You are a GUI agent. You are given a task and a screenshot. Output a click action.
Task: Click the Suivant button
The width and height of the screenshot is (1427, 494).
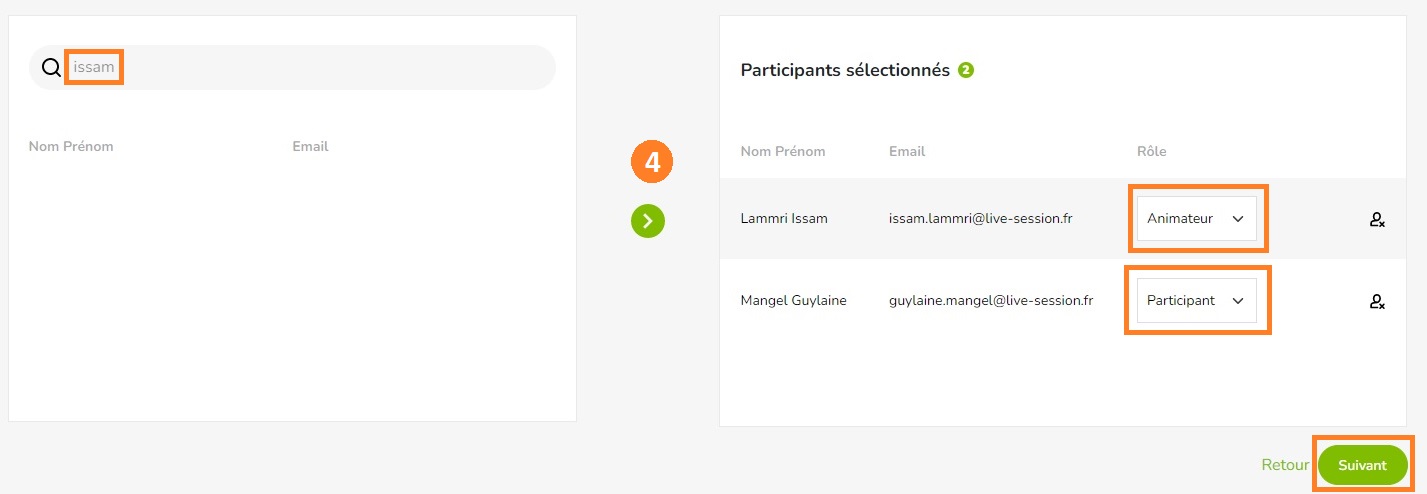click(1362, 465)
